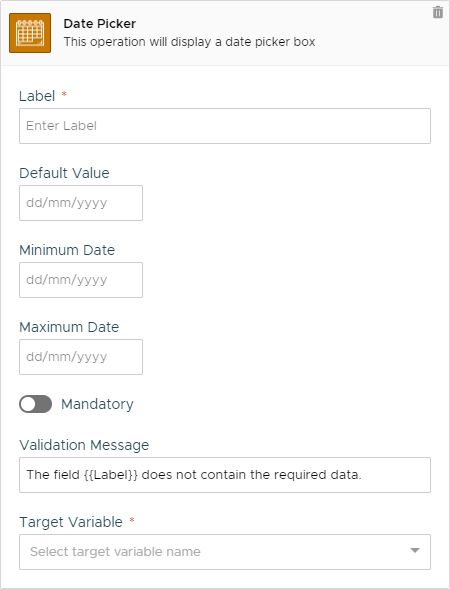Edit the Validation Message text box
Image resolution: width=450 pixels, height=589 pixels.
pos(225,475)
